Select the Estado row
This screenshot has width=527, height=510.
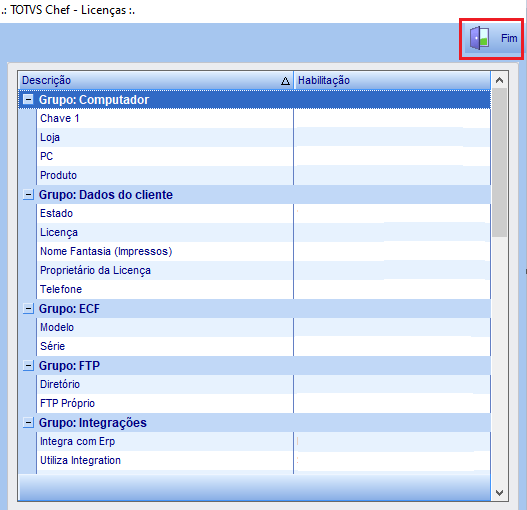click(x=264, y=213)
